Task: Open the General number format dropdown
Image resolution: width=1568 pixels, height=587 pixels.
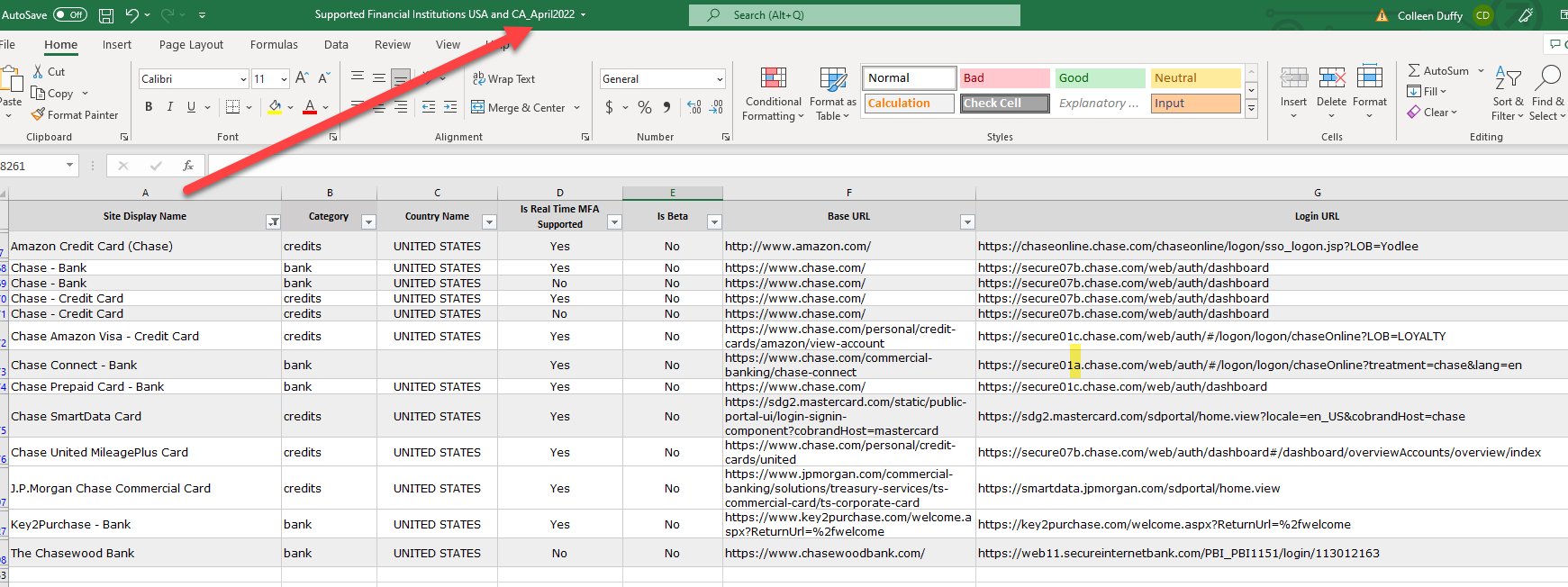Action: (720, 79)
